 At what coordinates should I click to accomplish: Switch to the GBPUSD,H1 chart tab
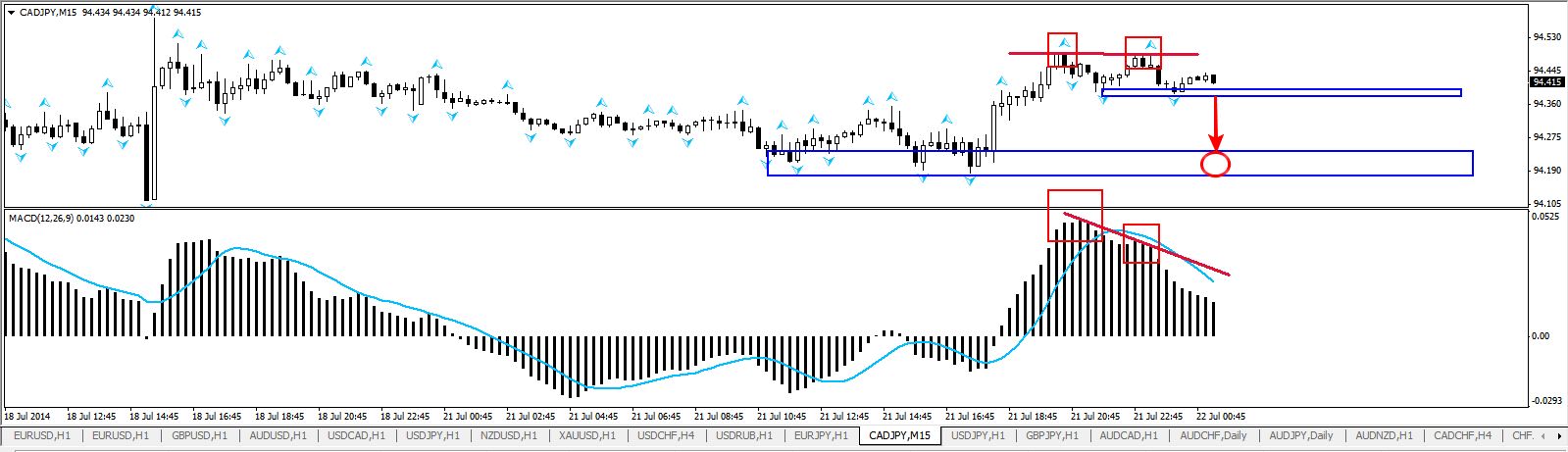[x=199, y=435]
